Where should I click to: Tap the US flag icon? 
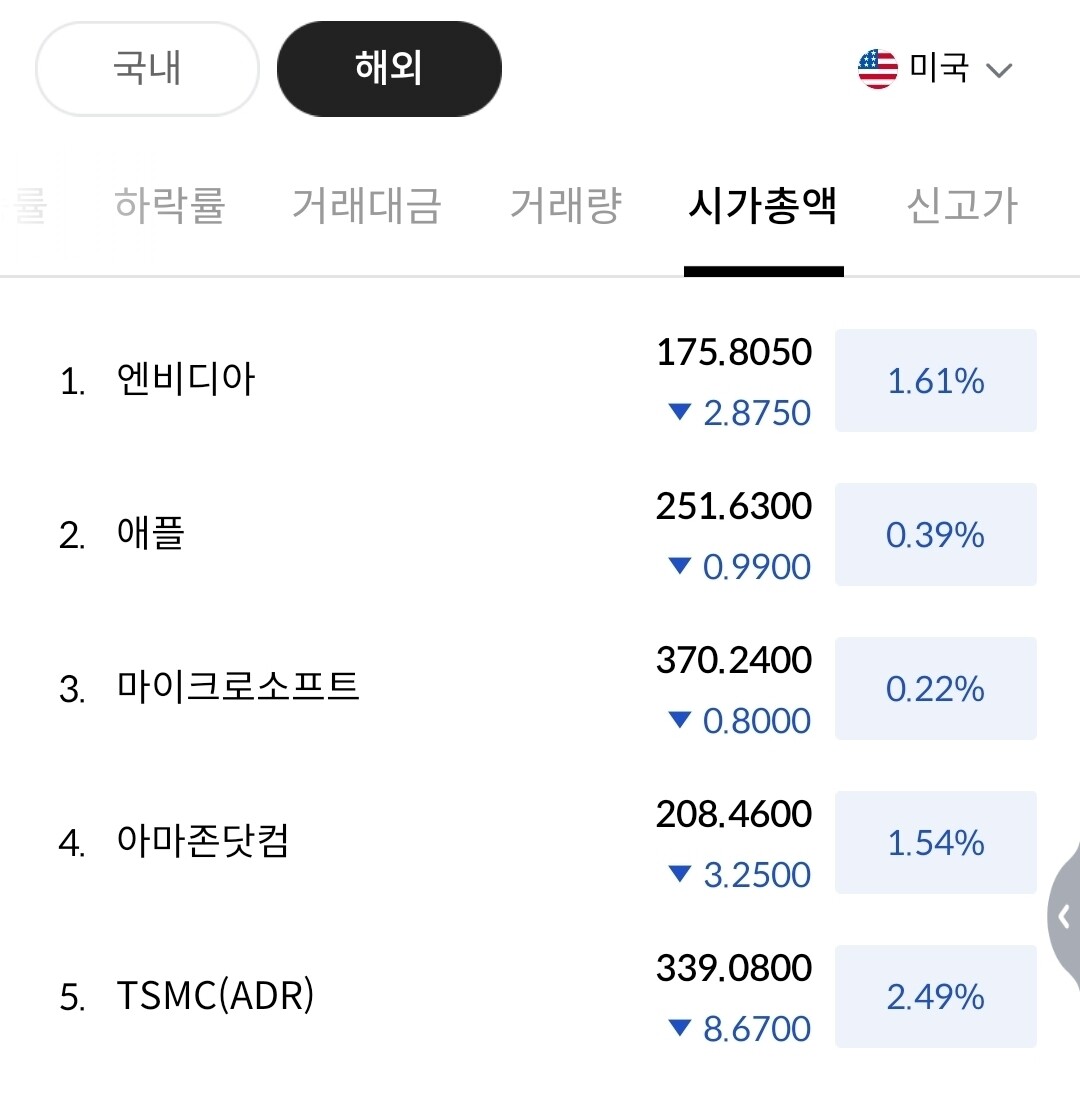coord(878,69)
